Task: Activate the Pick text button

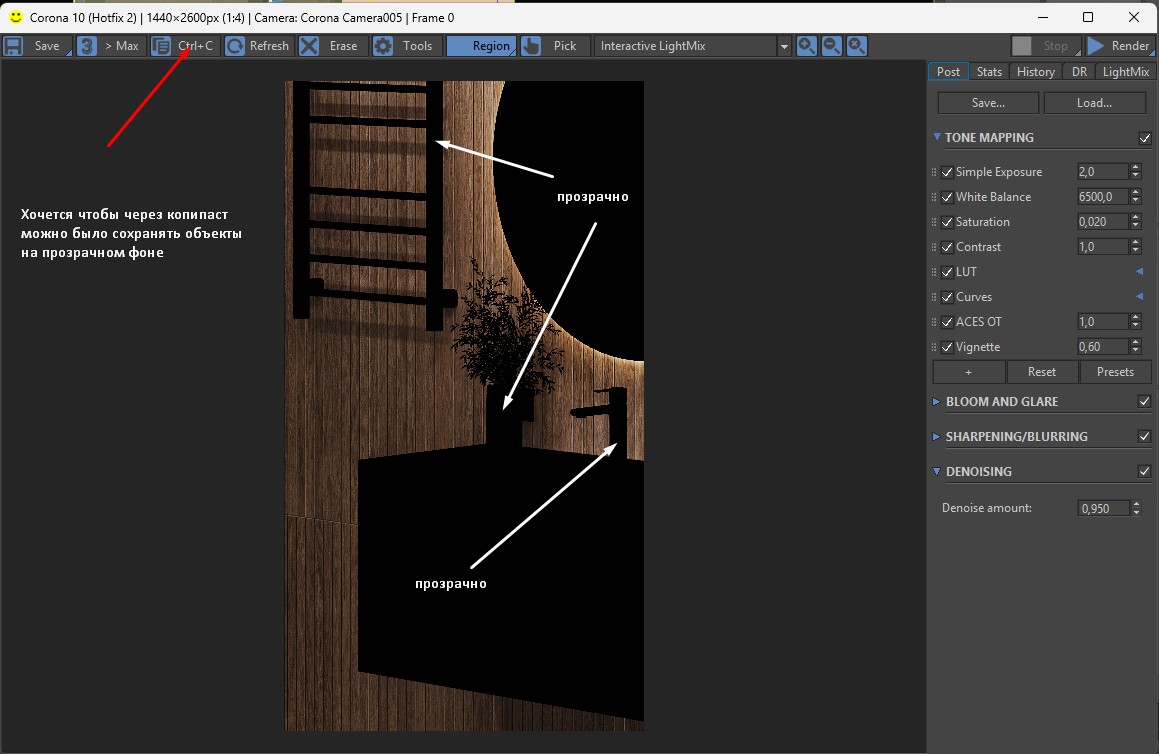Action: pos(565,46)
